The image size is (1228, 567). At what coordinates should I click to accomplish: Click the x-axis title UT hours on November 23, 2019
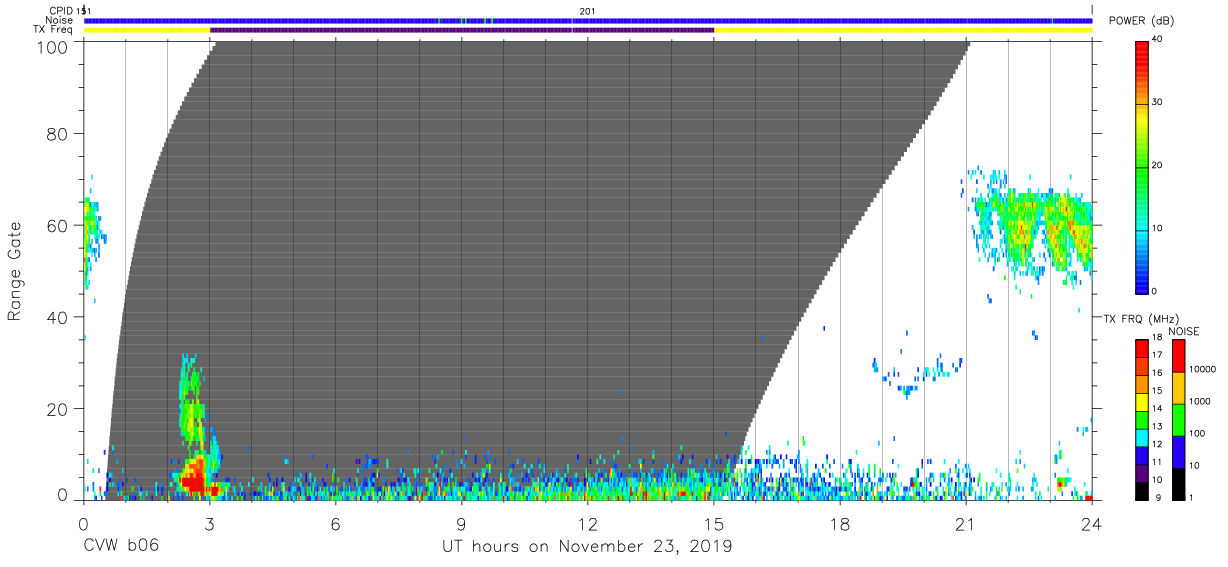point(588,547)
